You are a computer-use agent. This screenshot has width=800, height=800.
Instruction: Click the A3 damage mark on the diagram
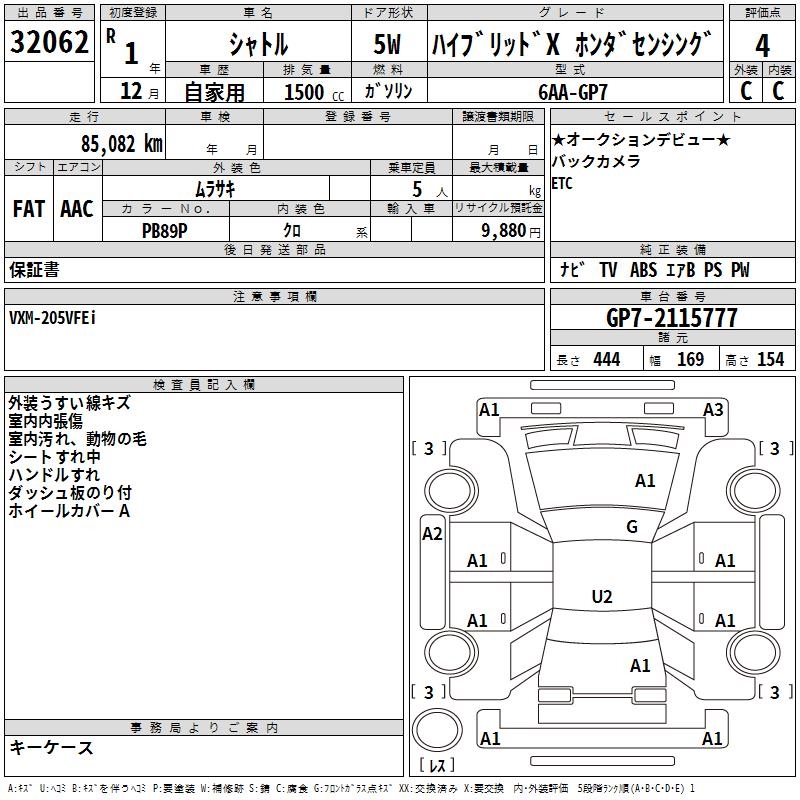click(713, 409)
